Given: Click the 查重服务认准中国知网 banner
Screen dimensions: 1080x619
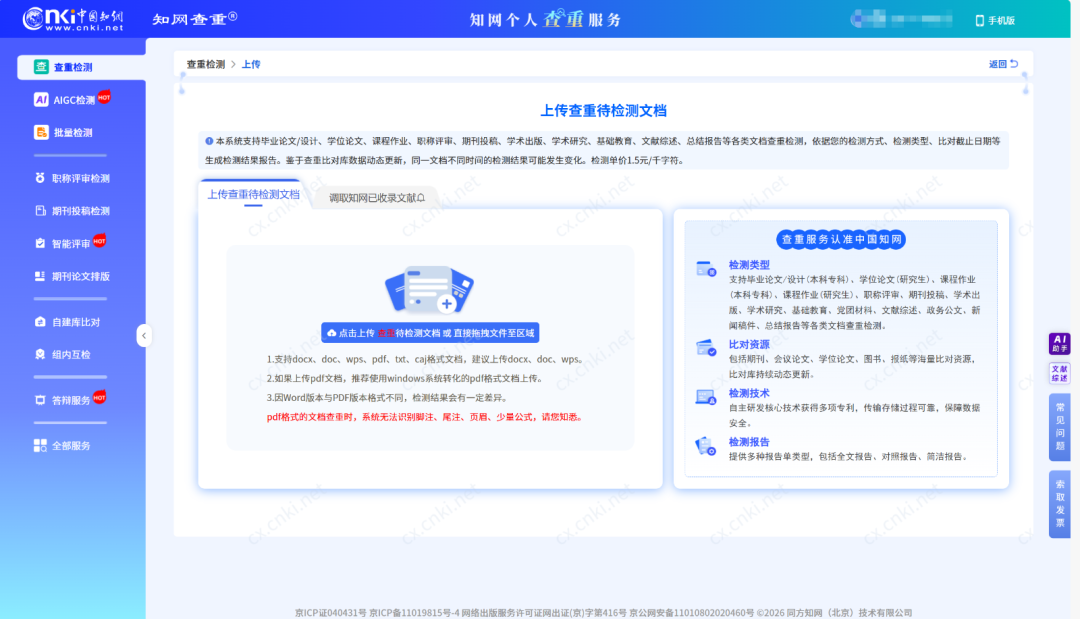Looking at the screenshot, I should [x=841, y=240].
